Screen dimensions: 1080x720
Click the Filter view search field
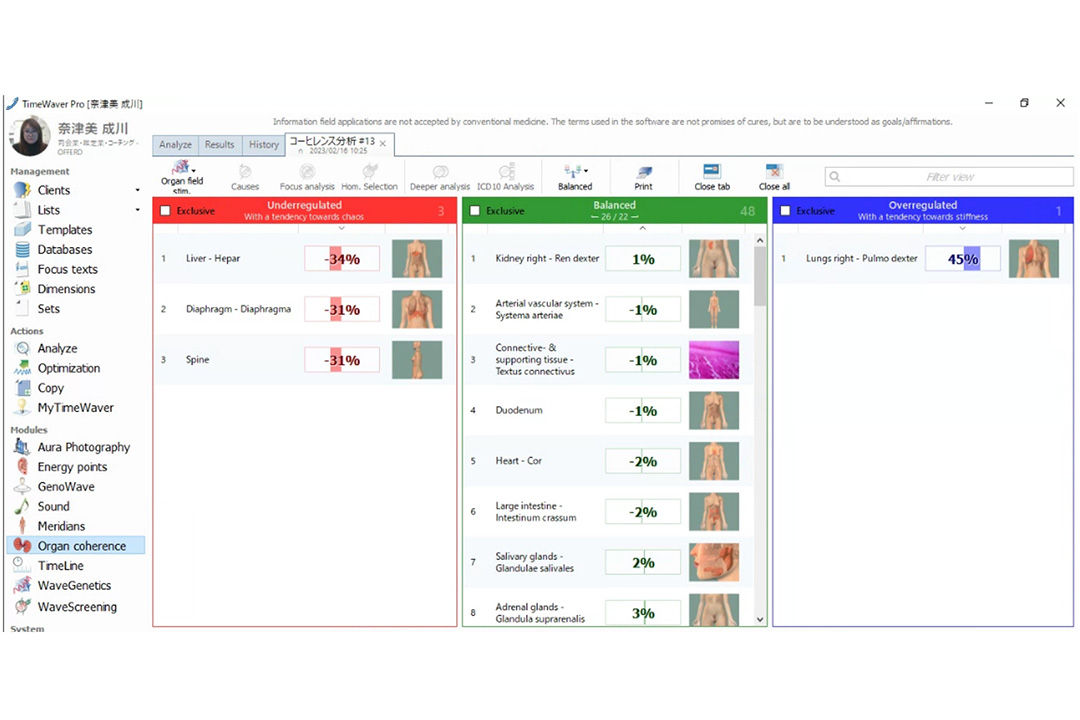(948, 177)
